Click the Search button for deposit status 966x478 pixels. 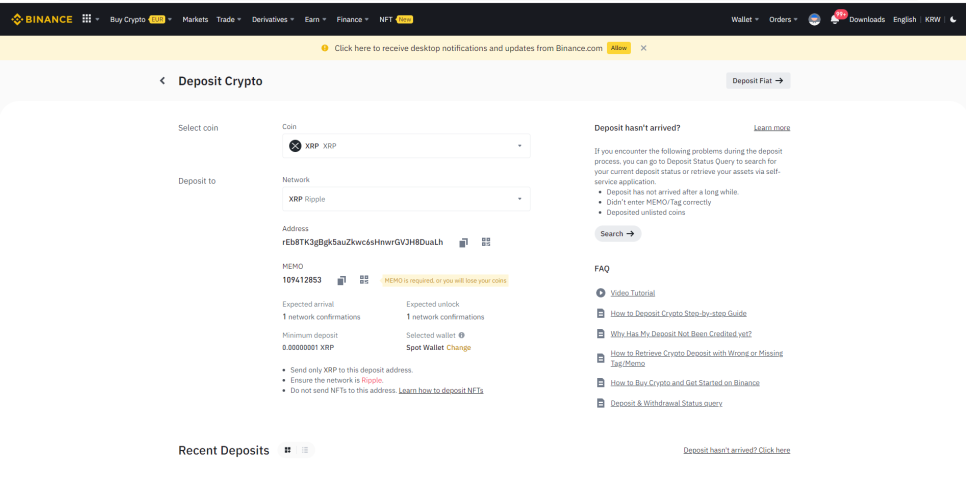(x=617, y=234)
